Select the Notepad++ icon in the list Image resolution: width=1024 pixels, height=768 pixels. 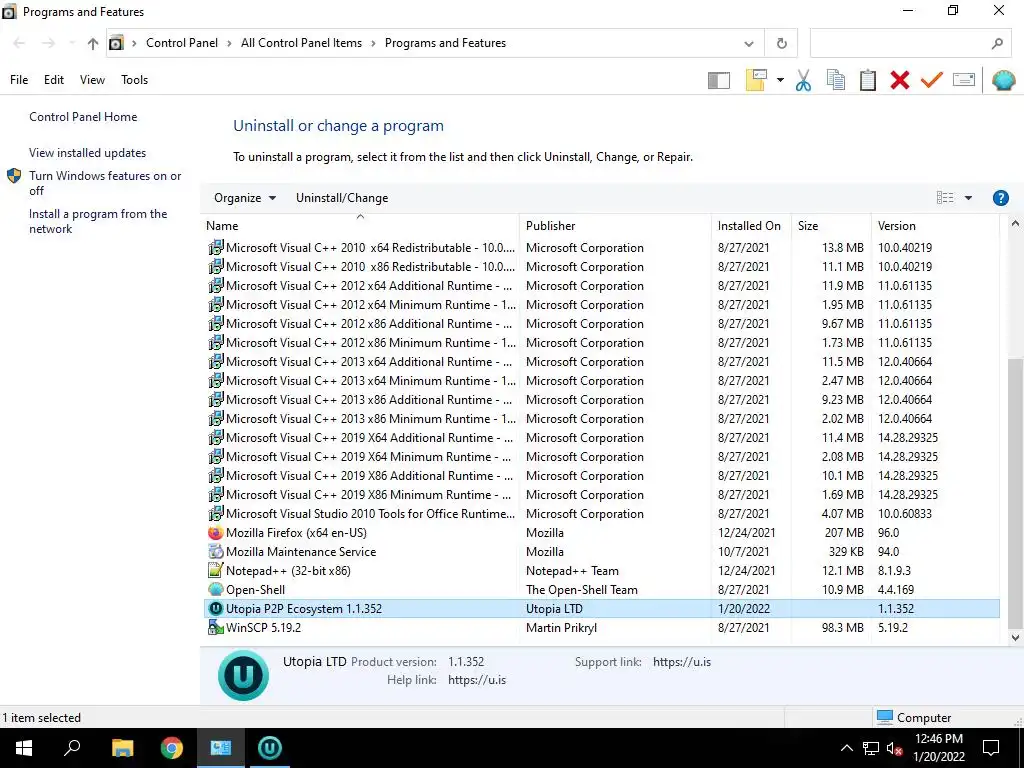(216, 571)
